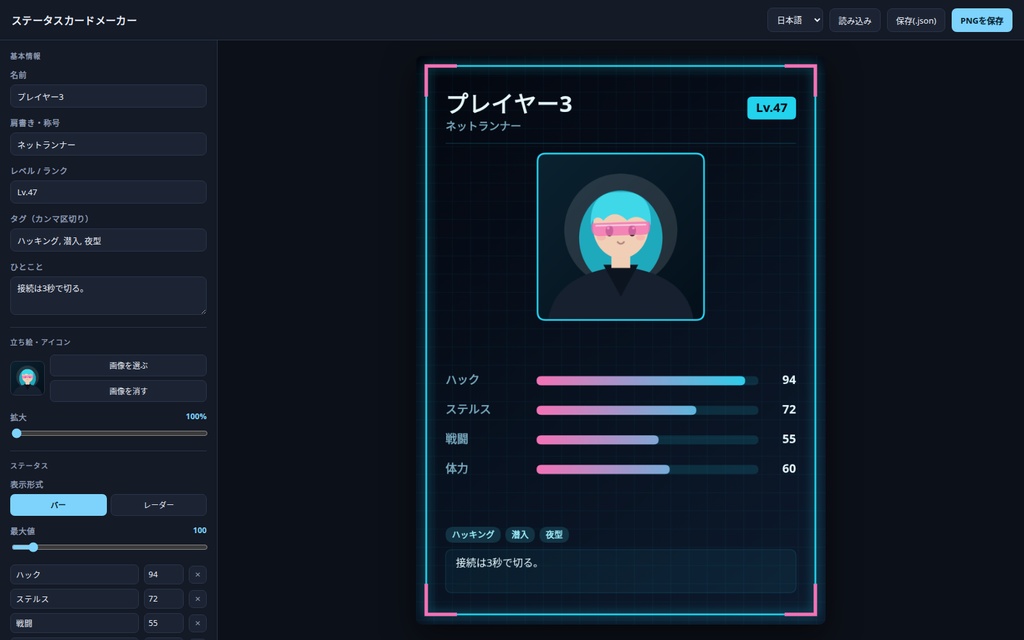1024x640 pixels.
Task: Click the プレイヤー3 name on card
Action: point(509,103)
